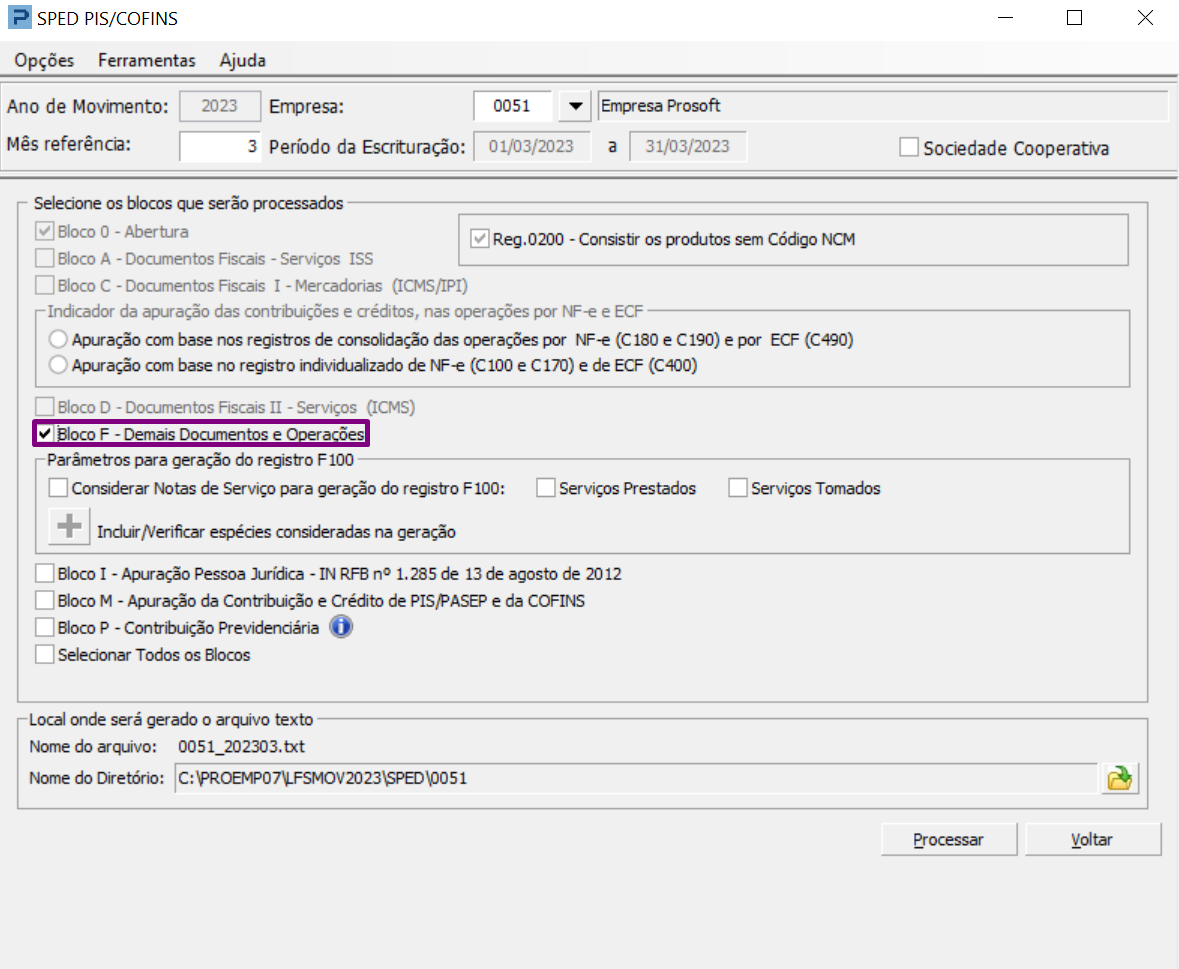Open the Opções menu

[44, 60]
